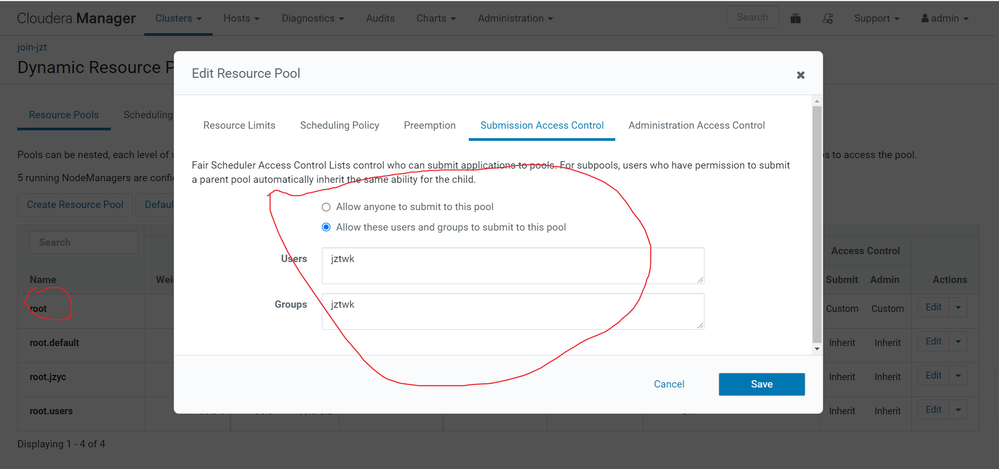Cancel editing the resource pool
The height and width of the screenshot is (469, 999).
point(669,384)
